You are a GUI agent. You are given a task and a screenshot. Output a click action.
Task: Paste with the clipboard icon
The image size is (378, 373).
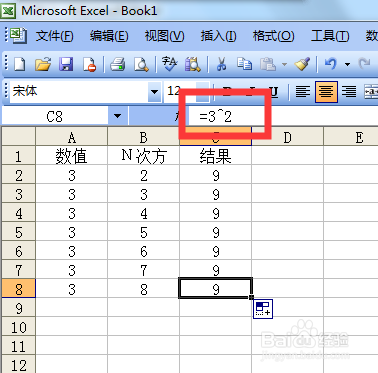coord(268,63)
